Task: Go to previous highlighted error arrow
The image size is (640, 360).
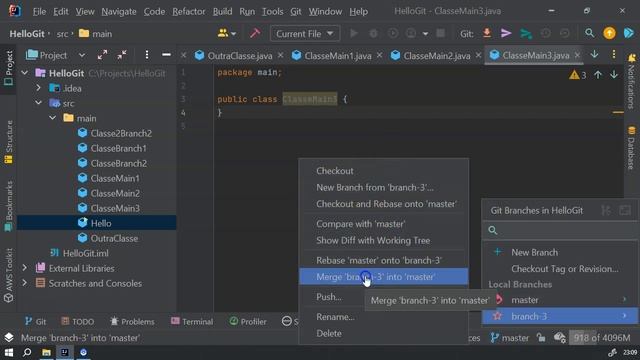Action: tap(598, 75)
